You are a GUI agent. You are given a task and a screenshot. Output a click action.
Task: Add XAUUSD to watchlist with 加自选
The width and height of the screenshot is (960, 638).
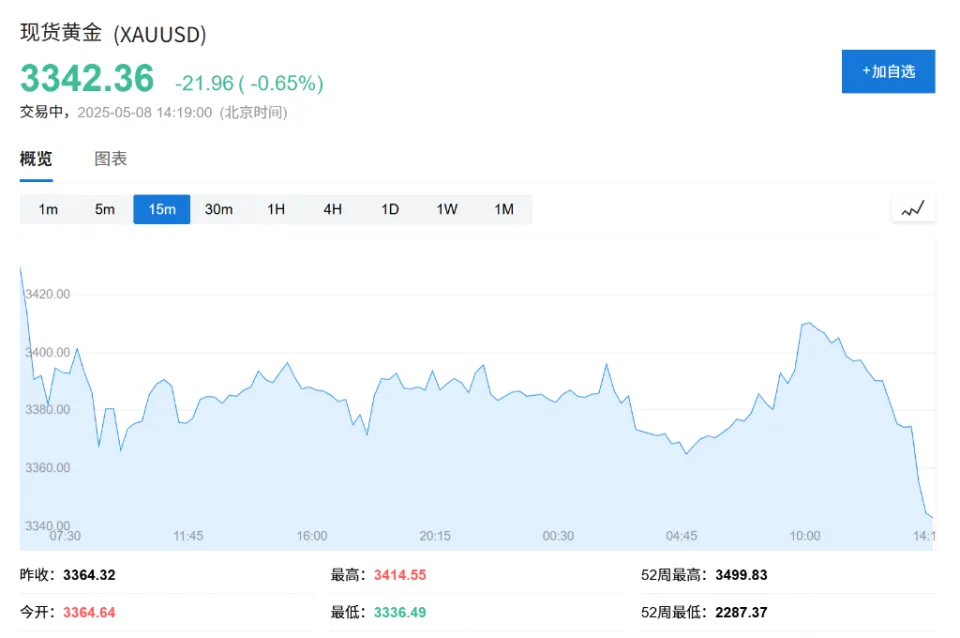(x=888, y=72)
